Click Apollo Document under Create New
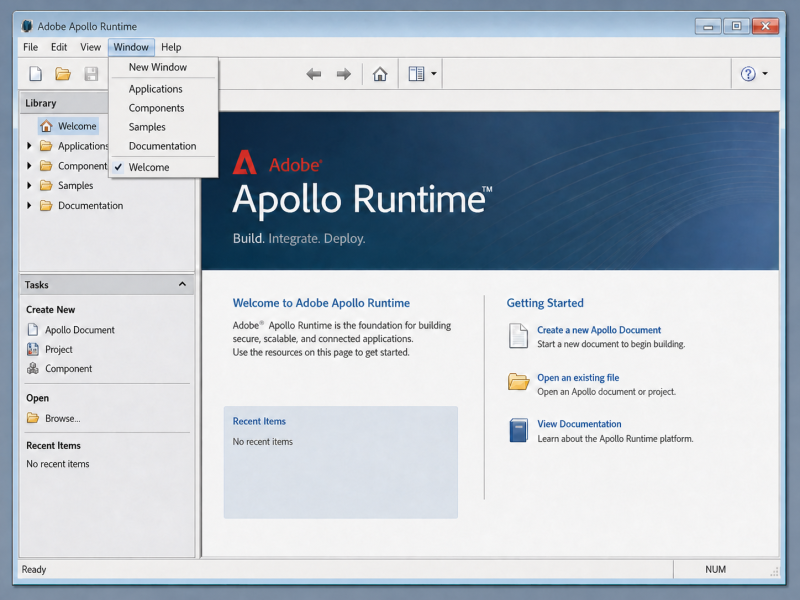800x600 pixels. pyautogui.click(x=80, y=330)
